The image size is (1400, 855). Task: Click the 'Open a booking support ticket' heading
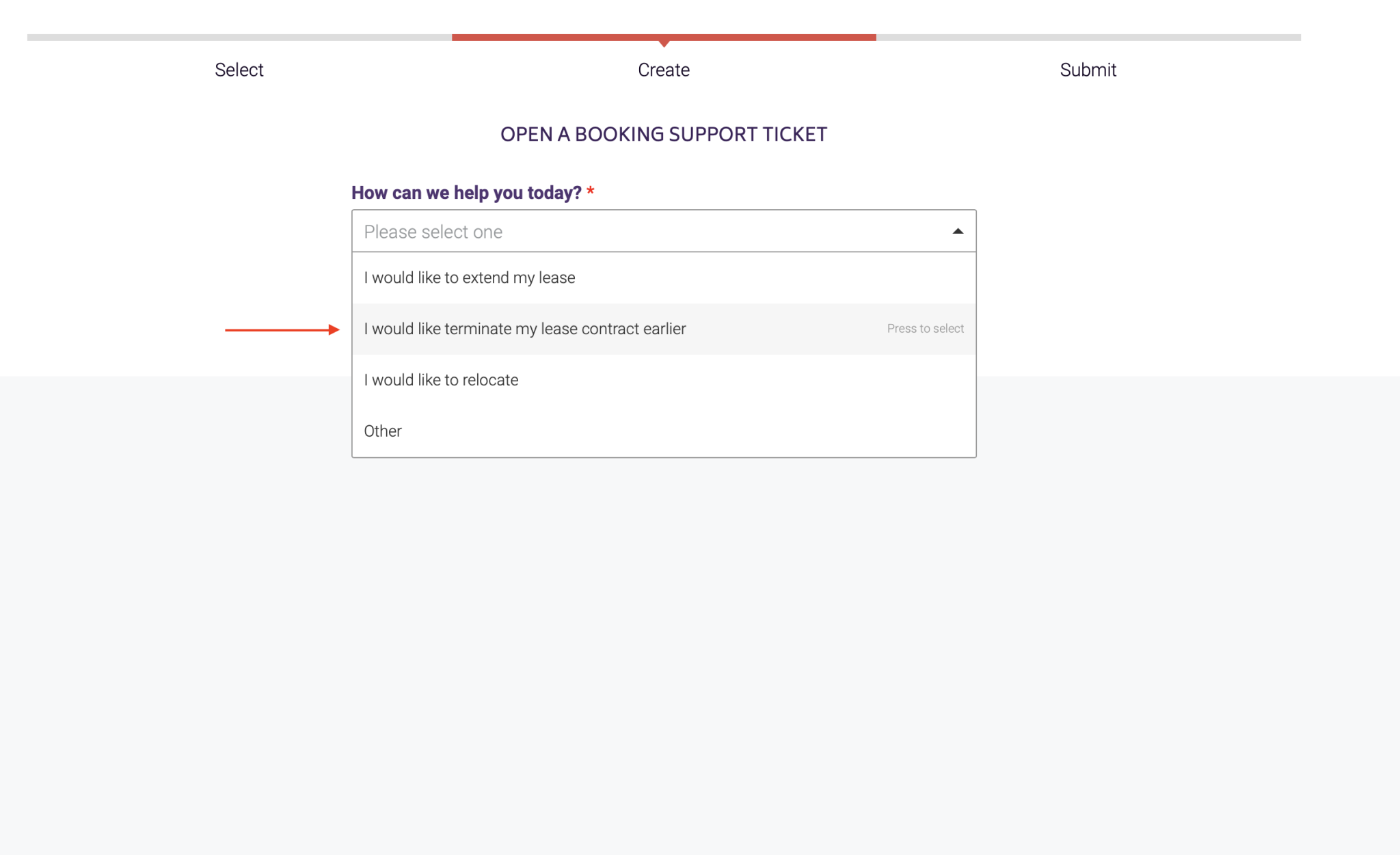point(664,134)
